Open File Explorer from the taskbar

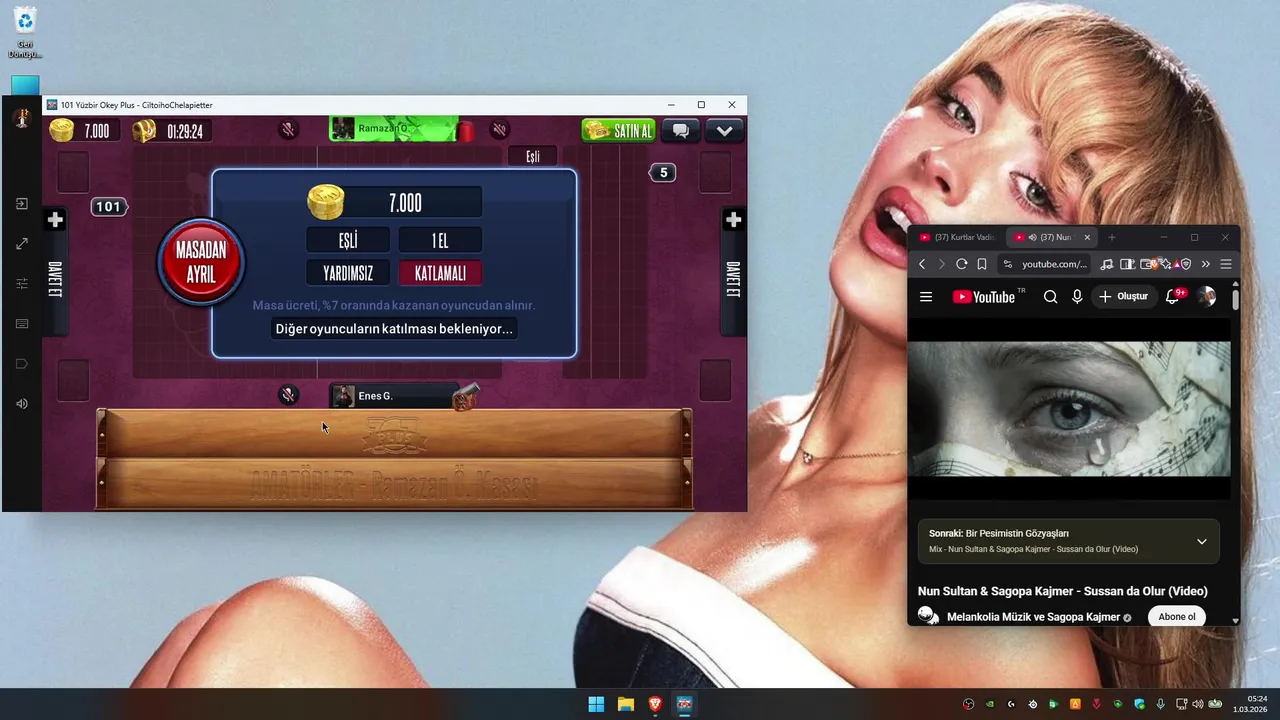[x=625, y=704]
